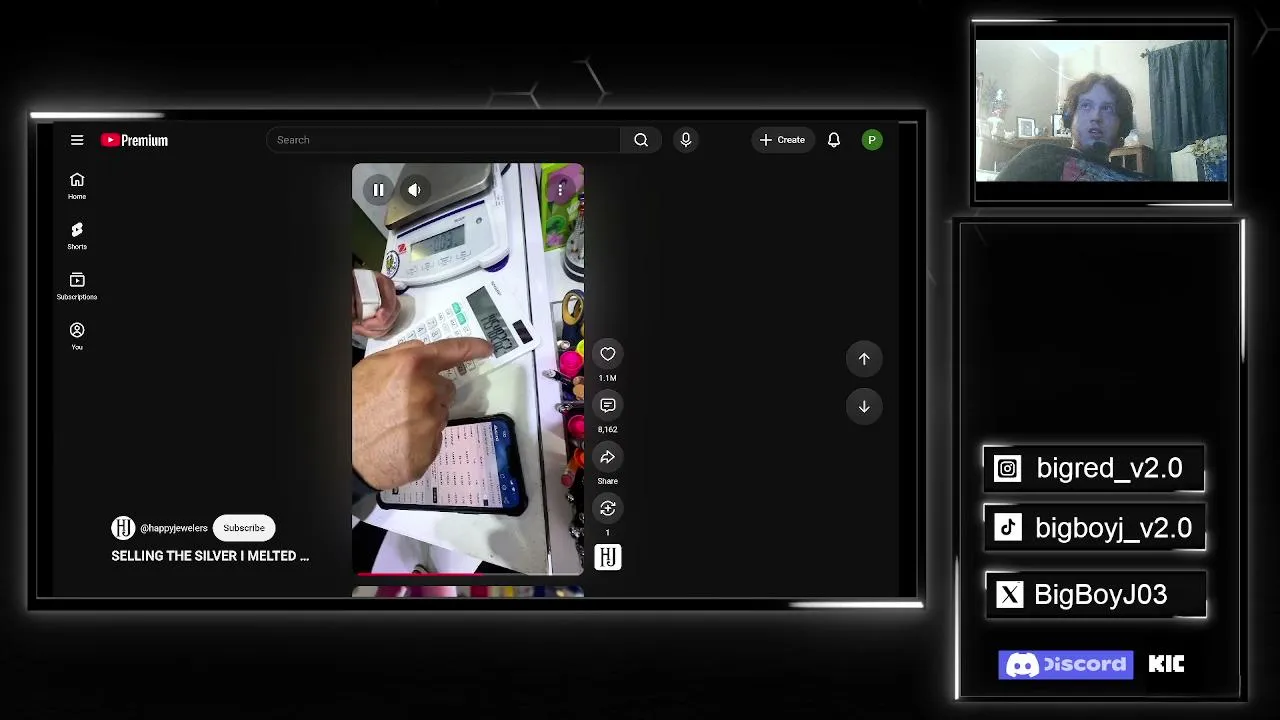Click the webcam feed overlay
The image size is (1280, 720).
click(1101, 111)
